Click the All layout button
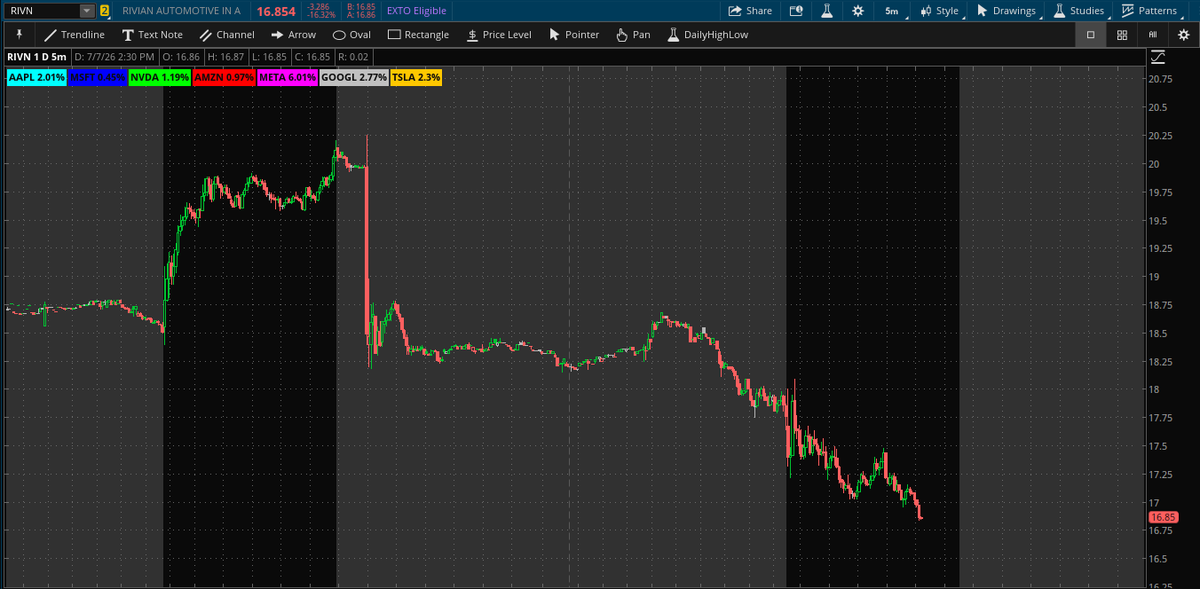The height and width of the screenshot is (589, 1200). pyautogui.click(x=1153, y=34)
